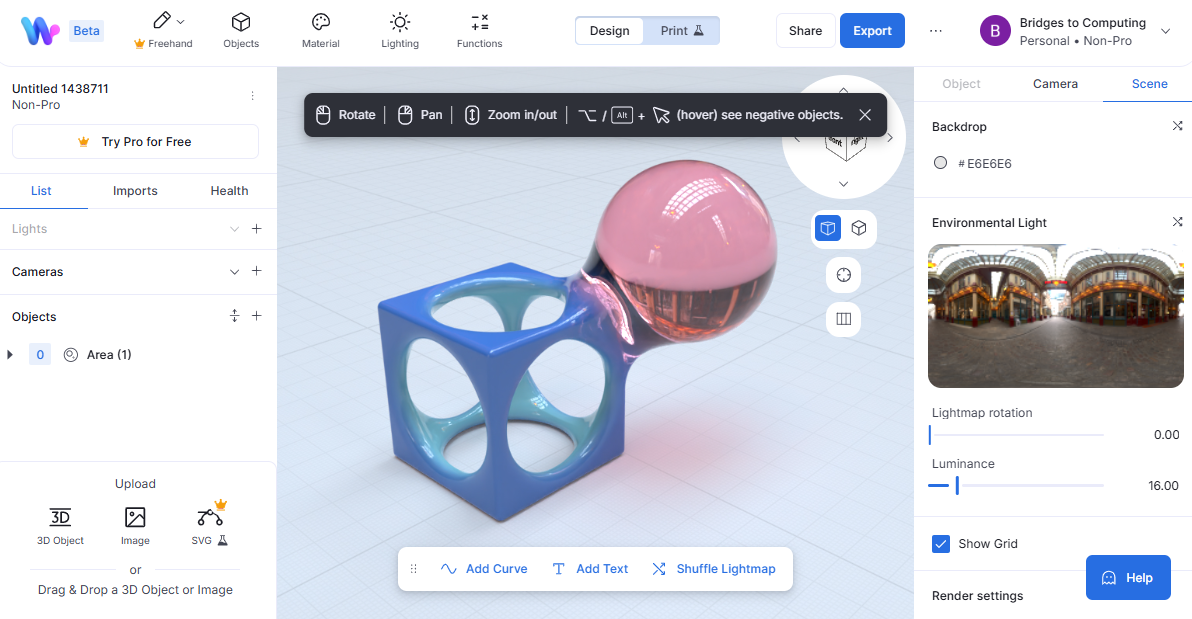
Task: Switch to Print mode toggle
Action: click(682, 31)
